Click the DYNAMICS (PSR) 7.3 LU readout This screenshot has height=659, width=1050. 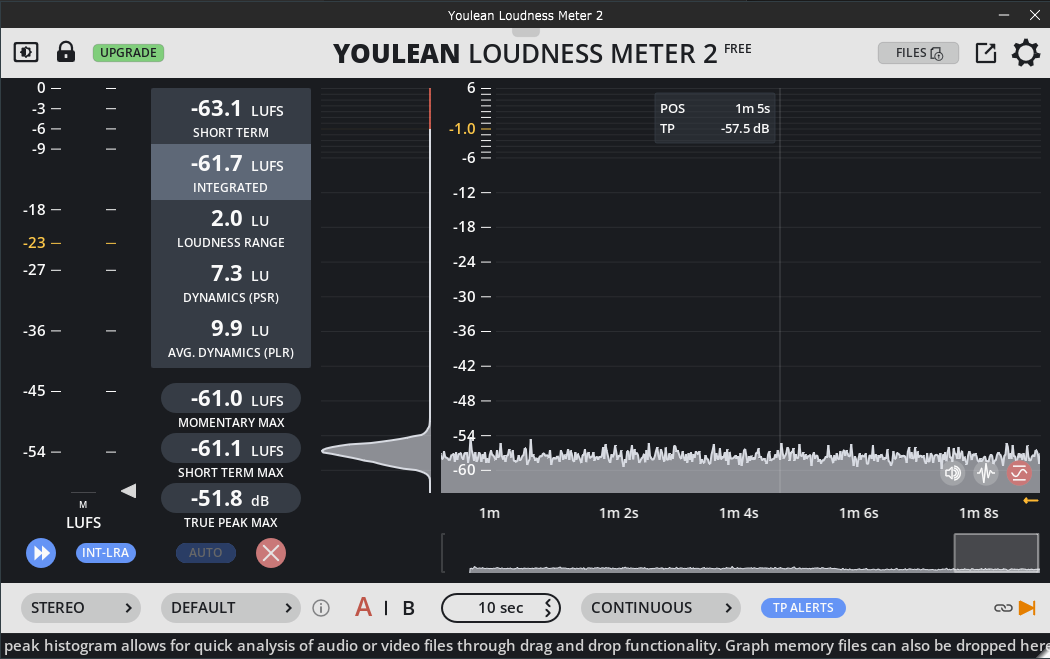point(231,283)
